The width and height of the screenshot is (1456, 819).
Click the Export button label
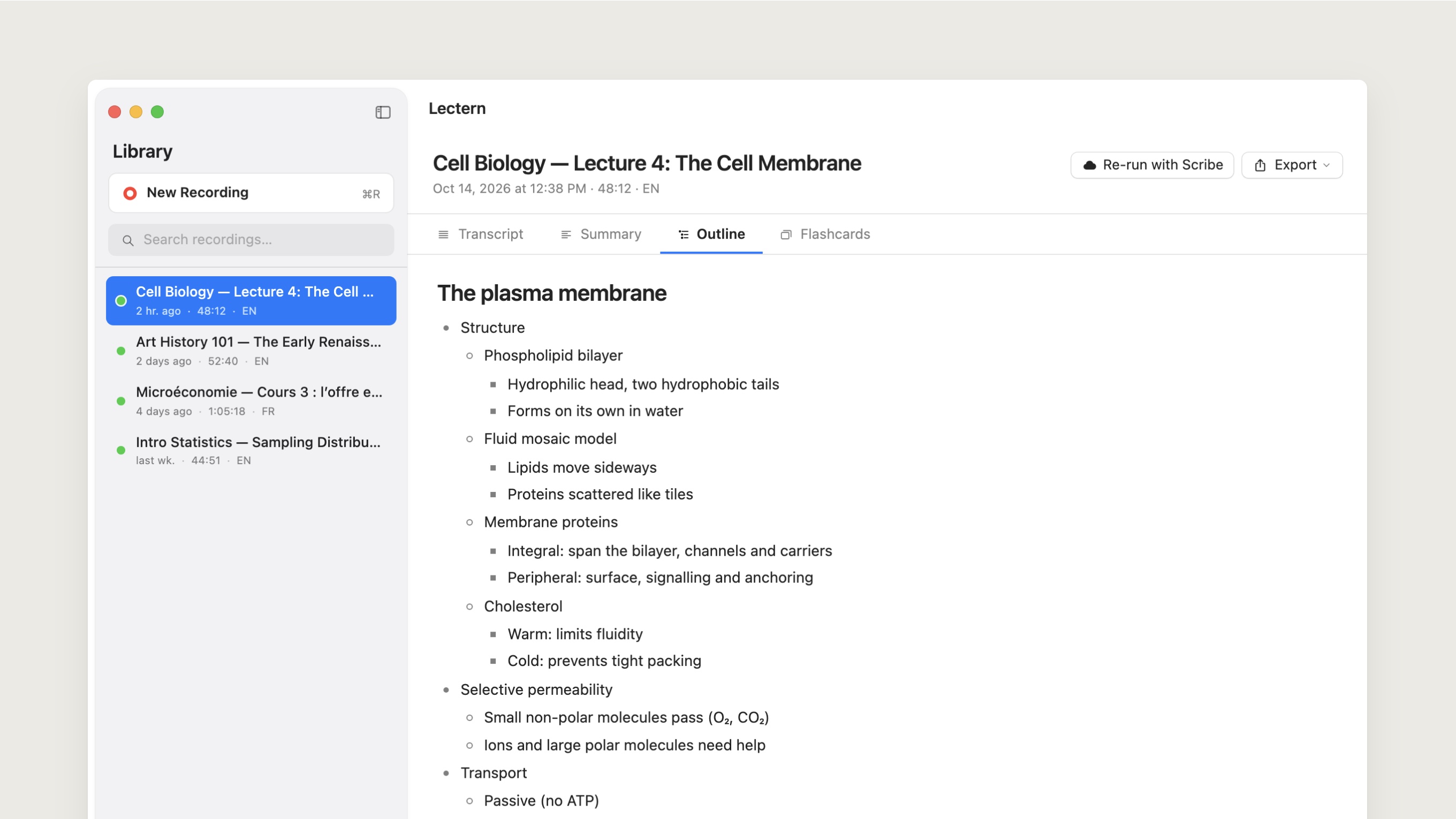point(1295,165)
